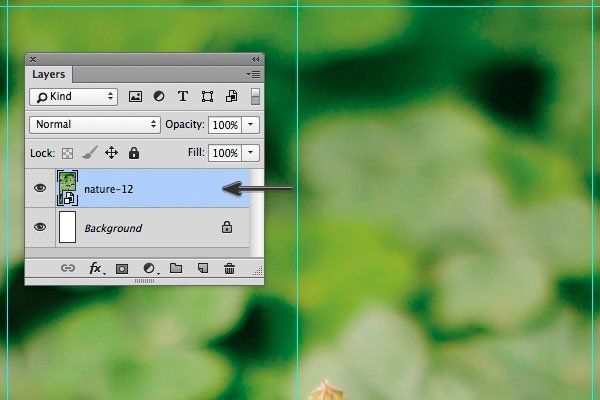Hide the Background layer

[40, 227]
